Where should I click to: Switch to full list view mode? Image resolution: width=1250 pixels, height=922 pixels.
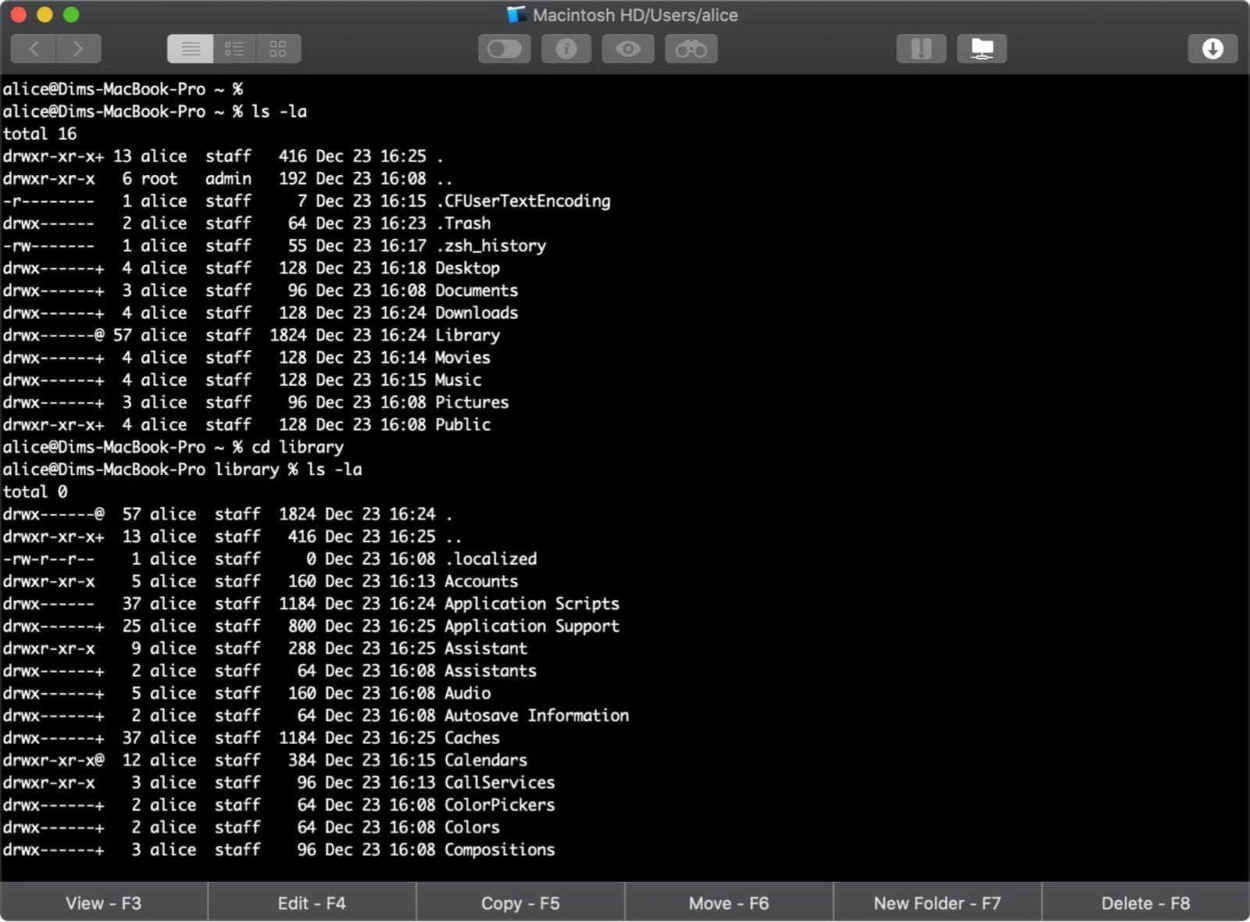click(x=190, y=48)
